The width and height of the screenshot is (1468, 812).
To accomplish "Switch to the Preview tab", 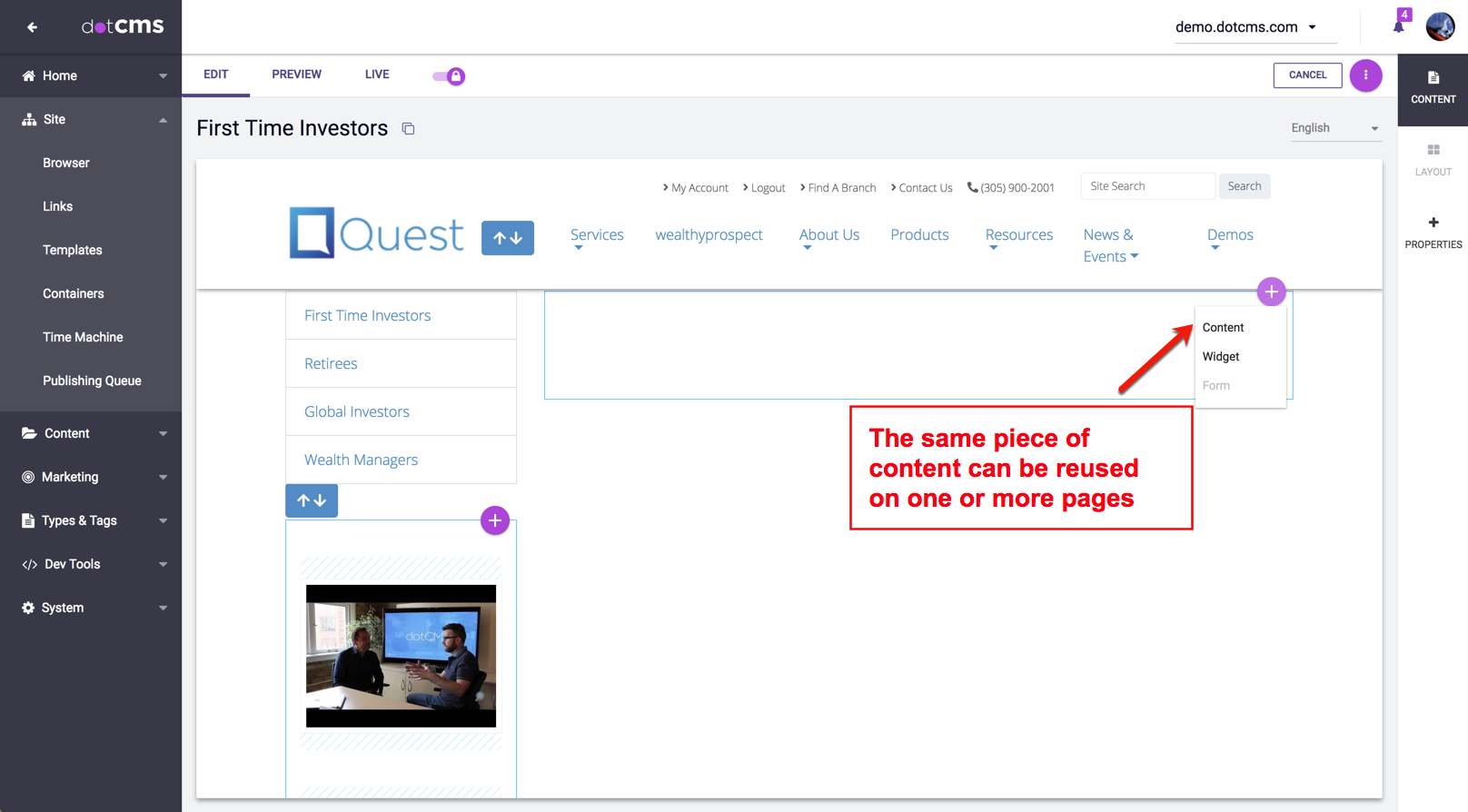I will coord(296,74).
